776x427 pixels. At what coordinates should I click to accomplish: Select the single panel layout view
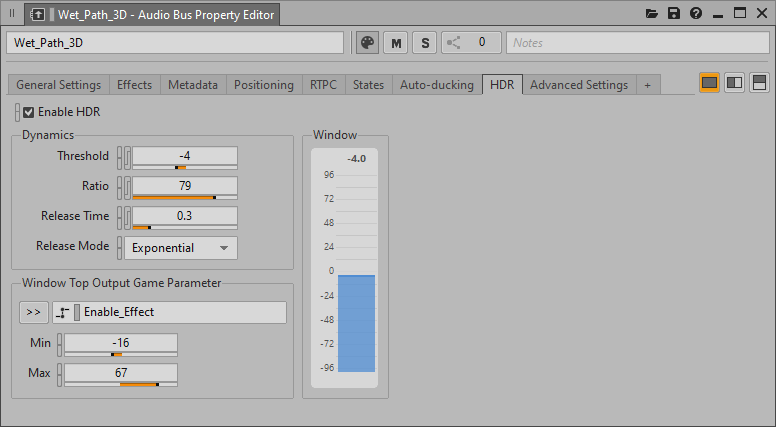pos(709,83)
